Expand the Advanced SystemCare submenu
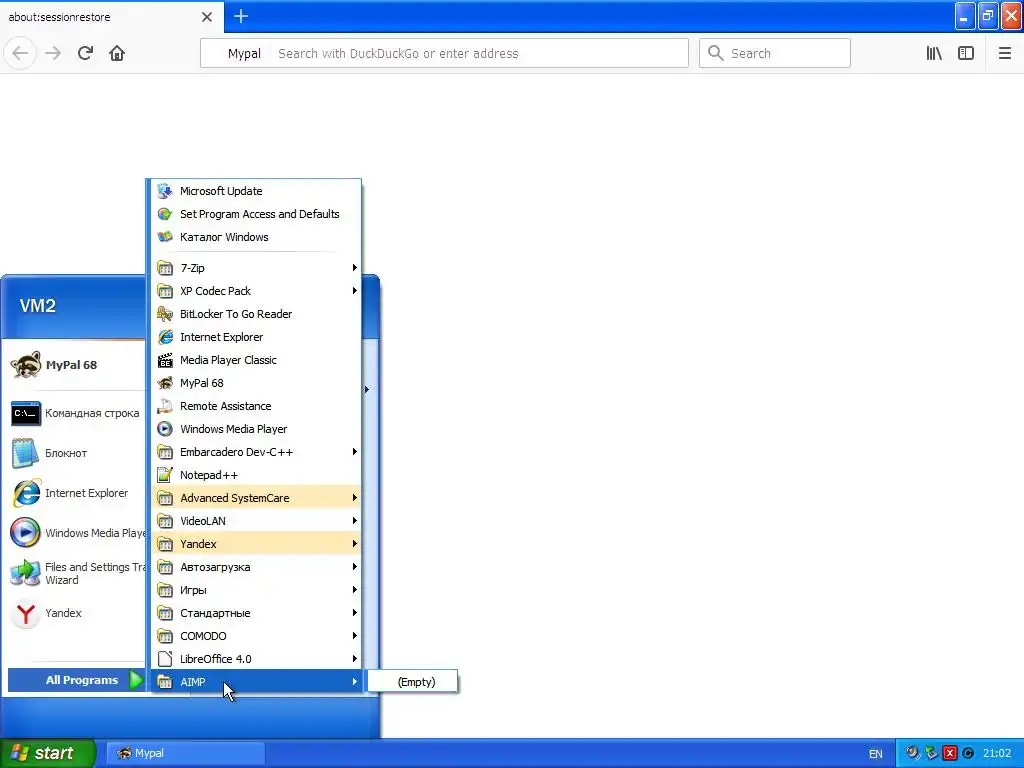 [x=257, y=498]
